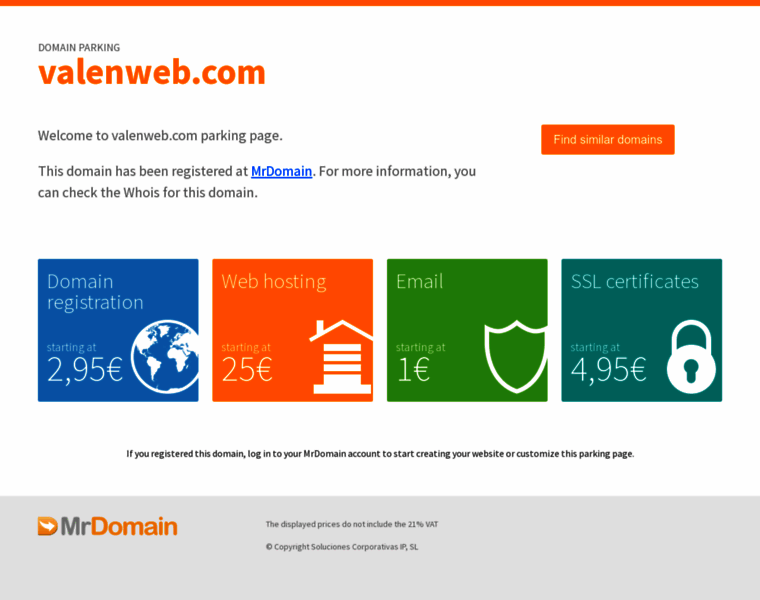Click the MrDomain logo in the footer
This screenshot has height=600, width=760.
(x=108, y=526)
